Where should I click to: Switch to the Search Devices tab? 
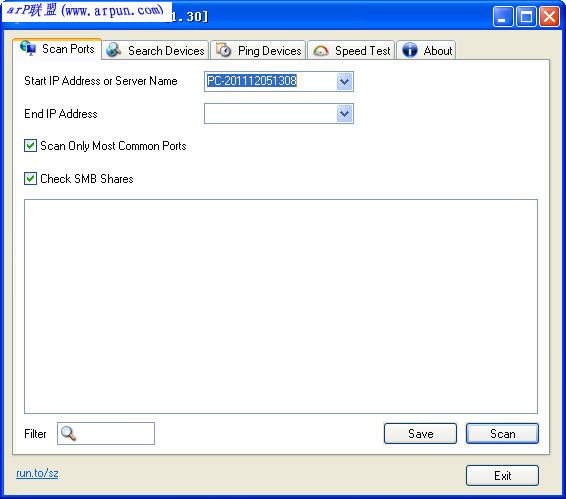click(155, 50)
